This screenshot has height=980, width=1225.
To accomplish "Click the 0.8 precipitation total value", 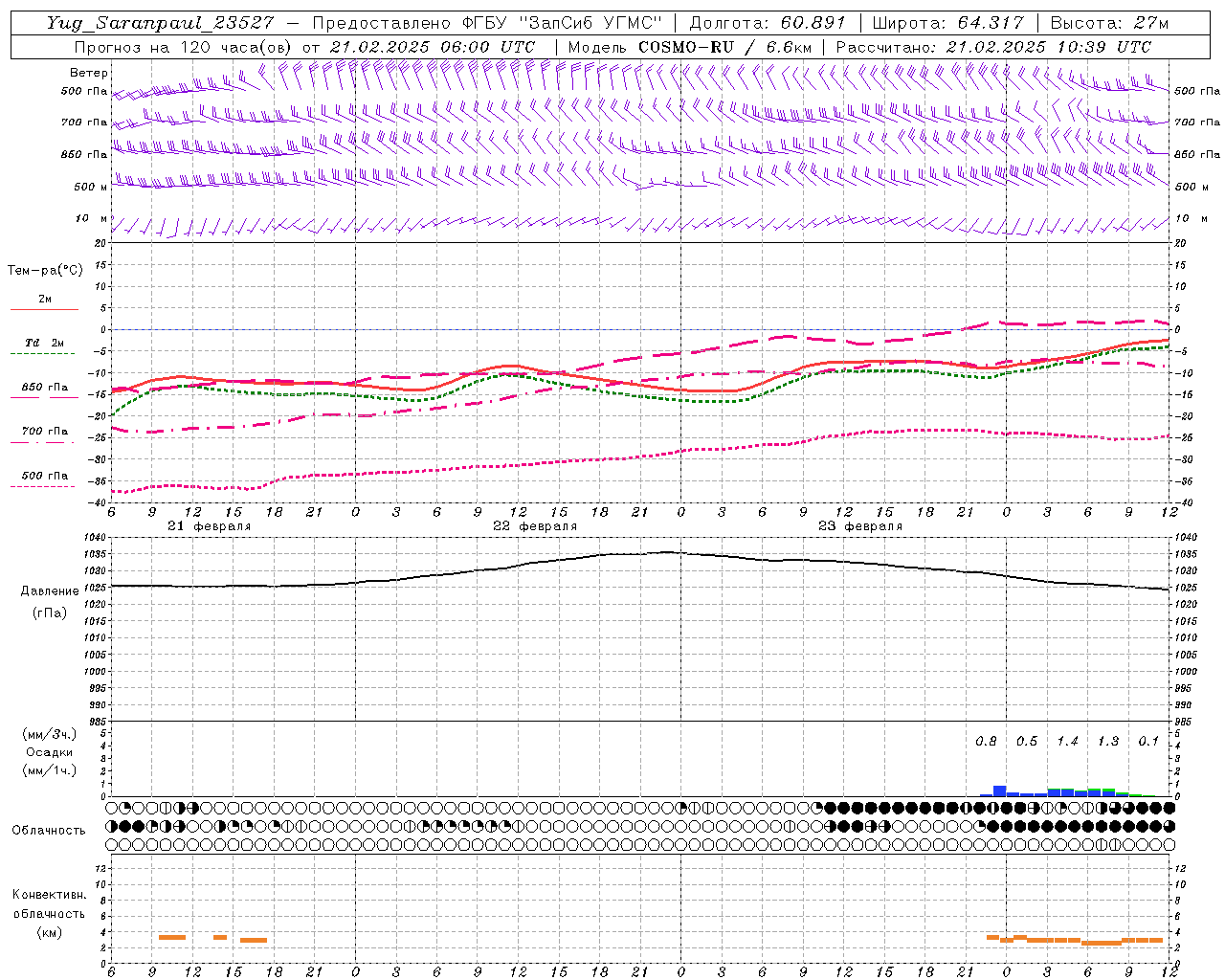I will click(x=986, y=742).
